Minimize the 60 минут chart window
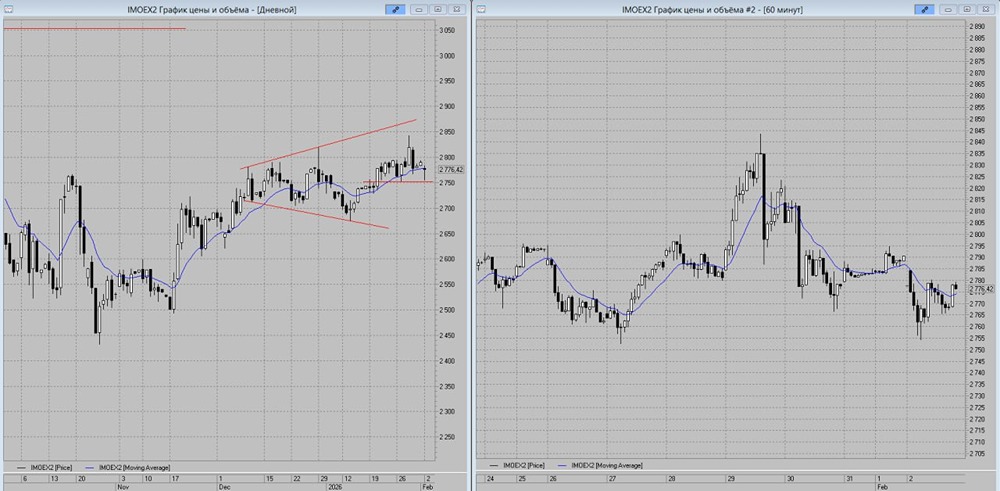This screenshot has width=1000, height=491. pyautogui.click(x=949, y=9)
